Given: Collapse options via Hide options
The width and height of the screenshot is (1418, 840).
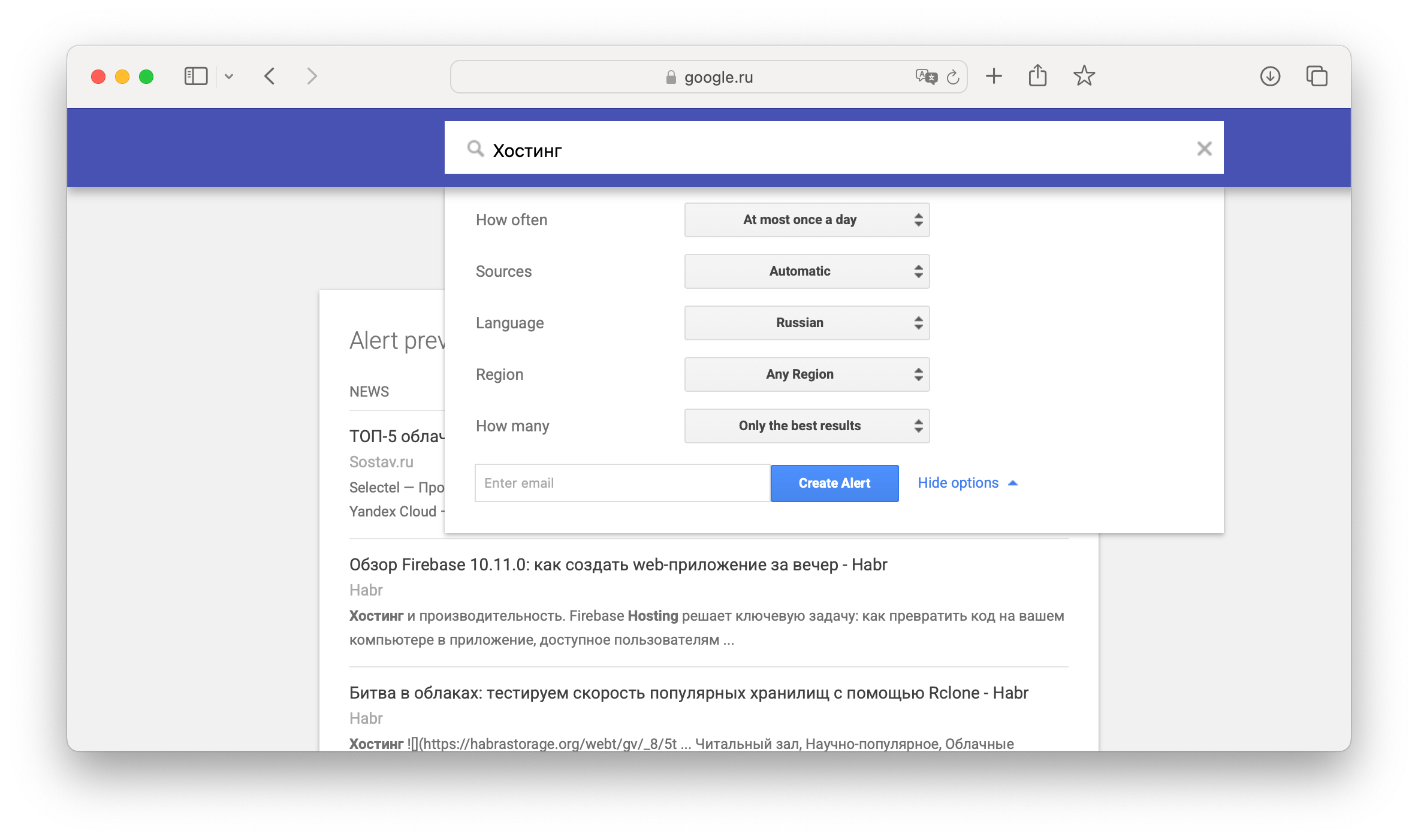Looking at the screenshot, I should point(958,482).
